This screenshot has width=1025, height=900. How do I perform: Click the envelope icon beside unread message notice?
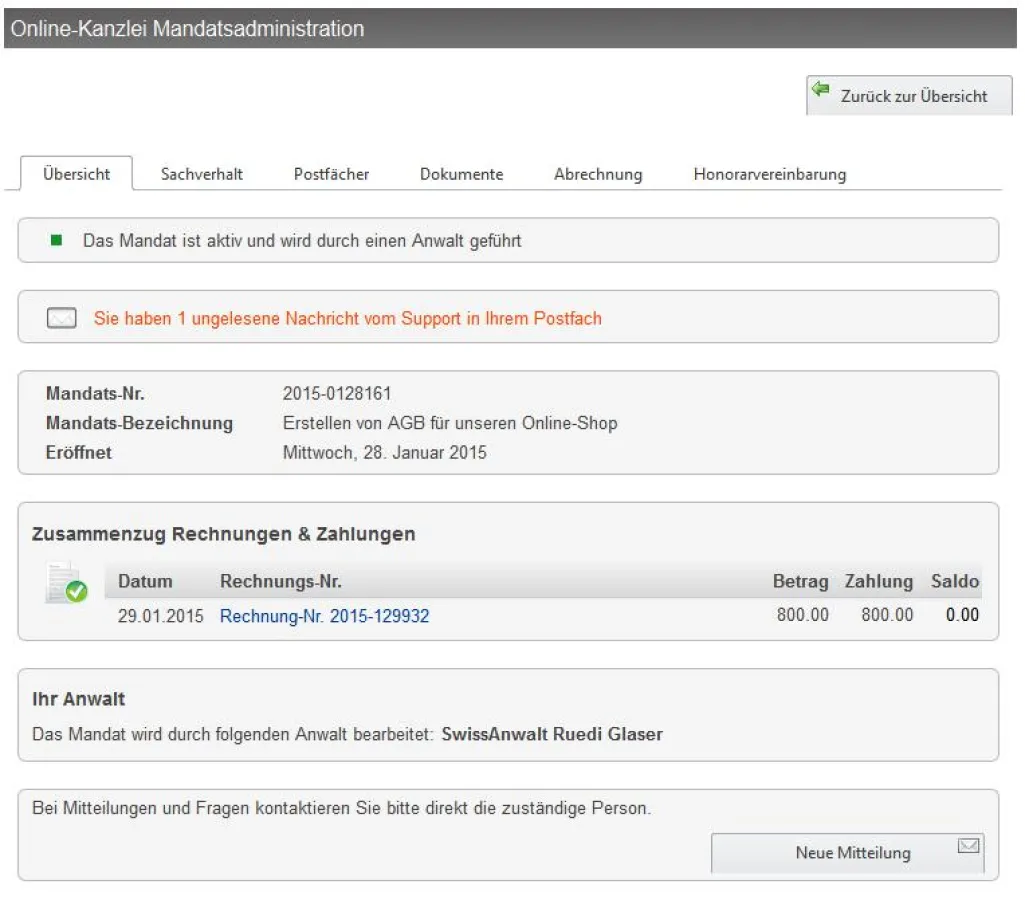coord(62,319)
